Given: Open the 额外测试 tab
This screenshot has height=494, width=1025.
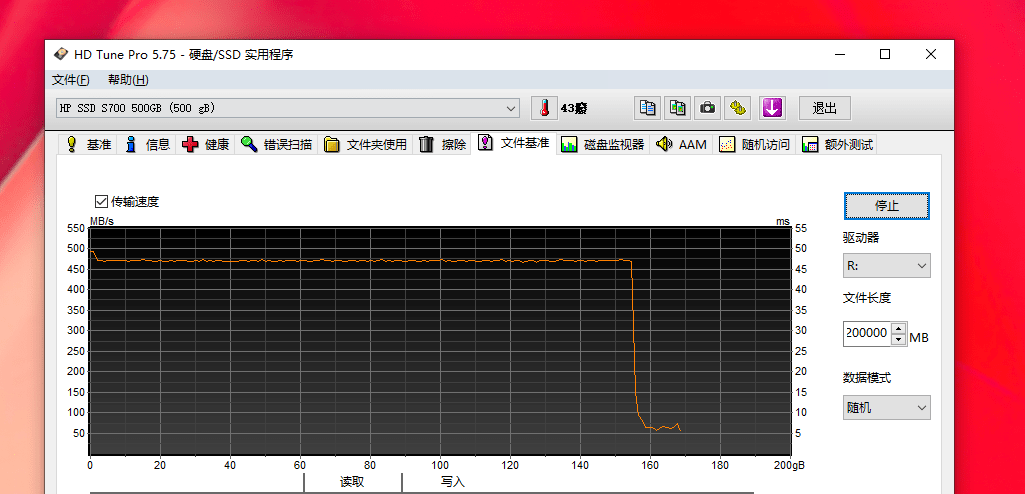Looking at the screenshot, I should pos(837,144).
